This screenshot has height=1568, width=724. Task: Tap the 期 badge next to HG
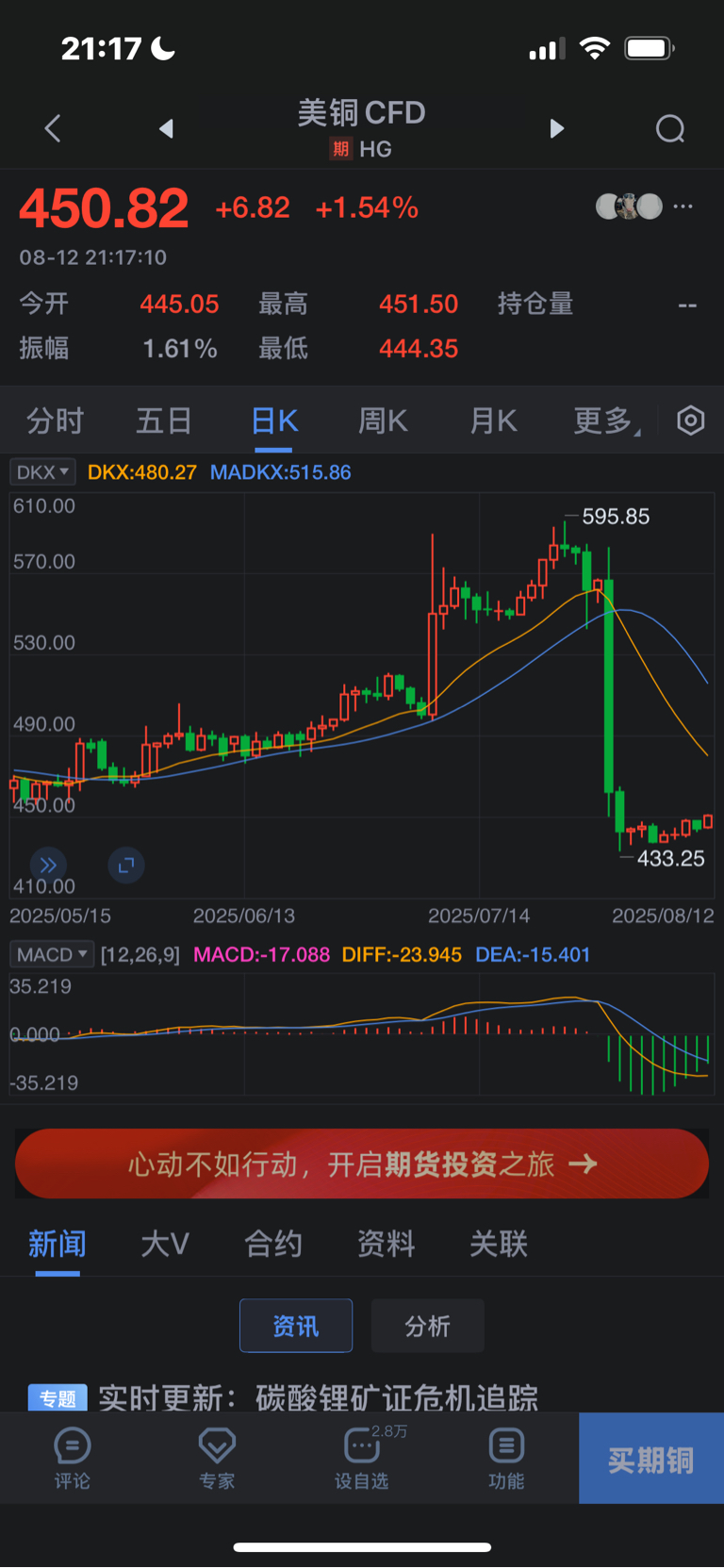coord(340,149)
